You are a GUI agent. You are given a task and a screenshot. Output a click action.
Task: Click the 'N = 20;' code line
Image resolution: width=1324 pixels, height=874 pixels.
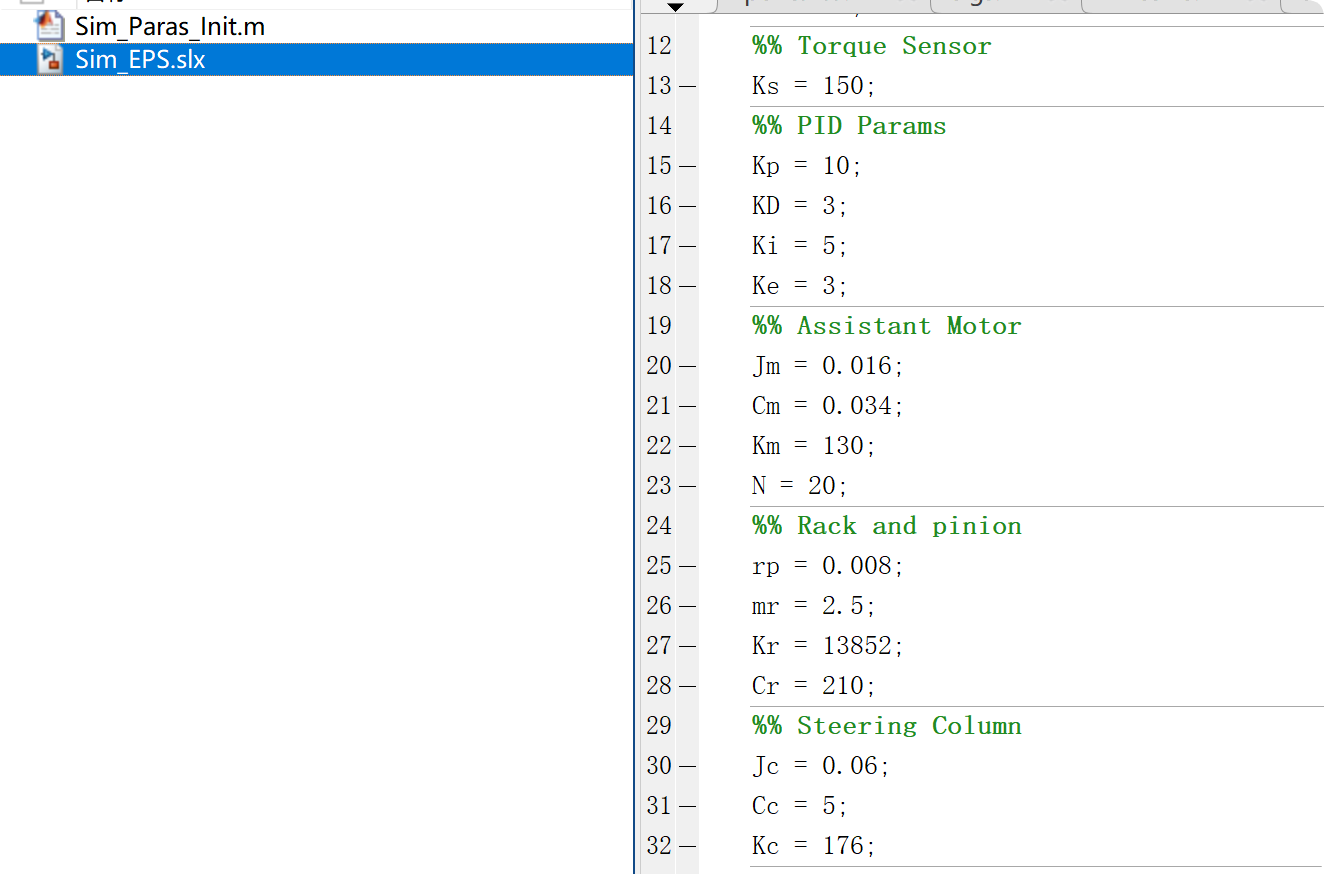click(x=800, y=486)
